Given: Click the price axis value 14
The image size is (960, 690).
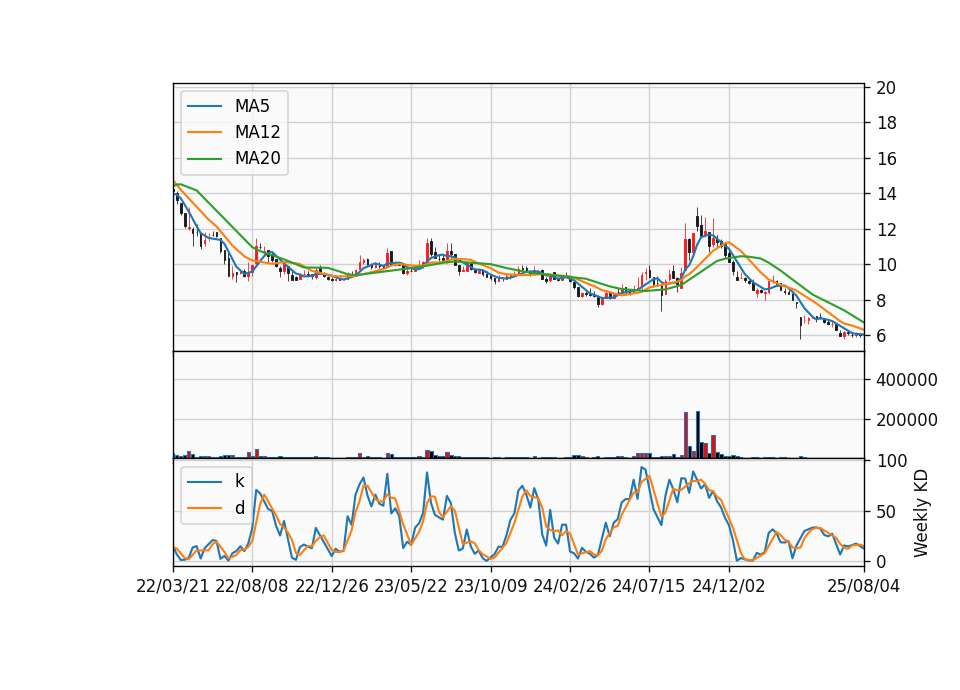Looking at the screenshot, I should [886, 194].
